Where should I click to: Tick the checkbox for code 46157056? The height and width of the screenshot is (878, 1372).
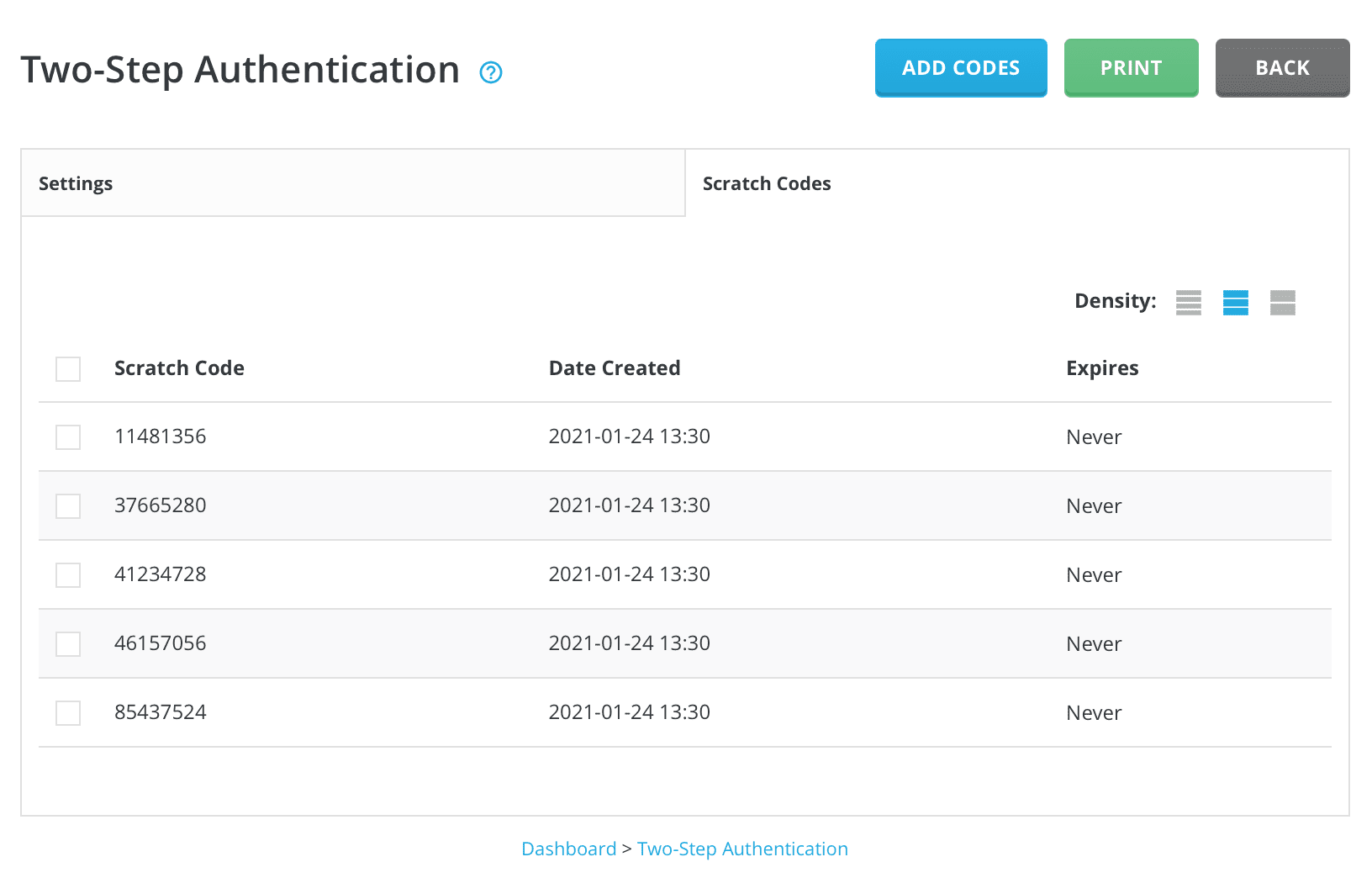click(67, 643)
